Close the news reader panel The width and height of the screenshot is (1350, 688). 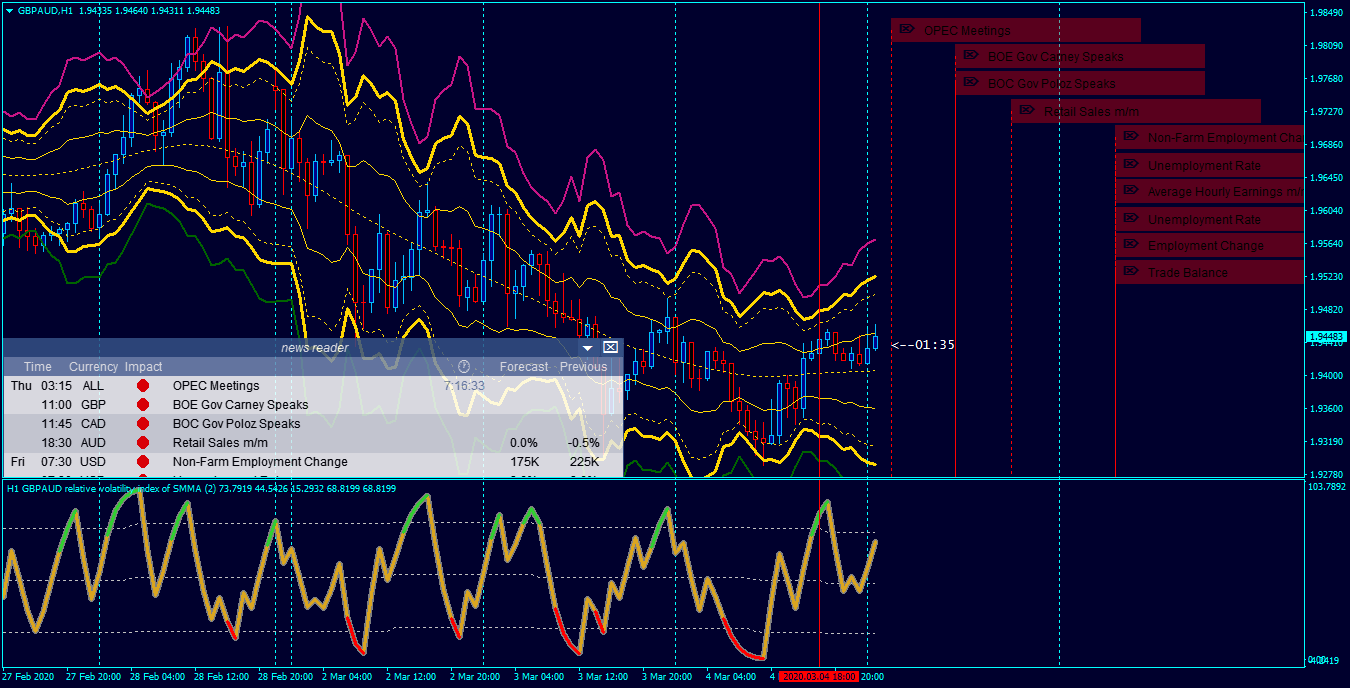(x=610, y=347)
